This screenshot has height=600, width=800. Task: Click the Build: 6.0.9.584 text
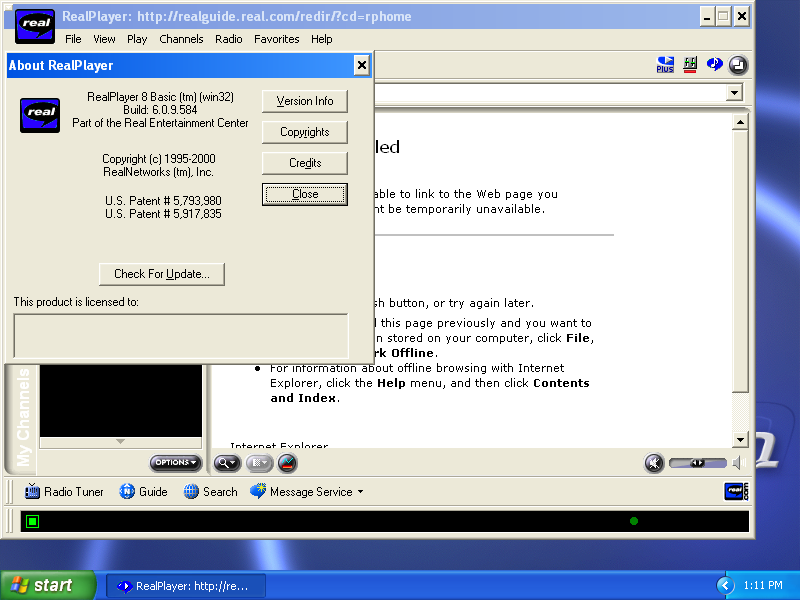click(x=160, y=110)
